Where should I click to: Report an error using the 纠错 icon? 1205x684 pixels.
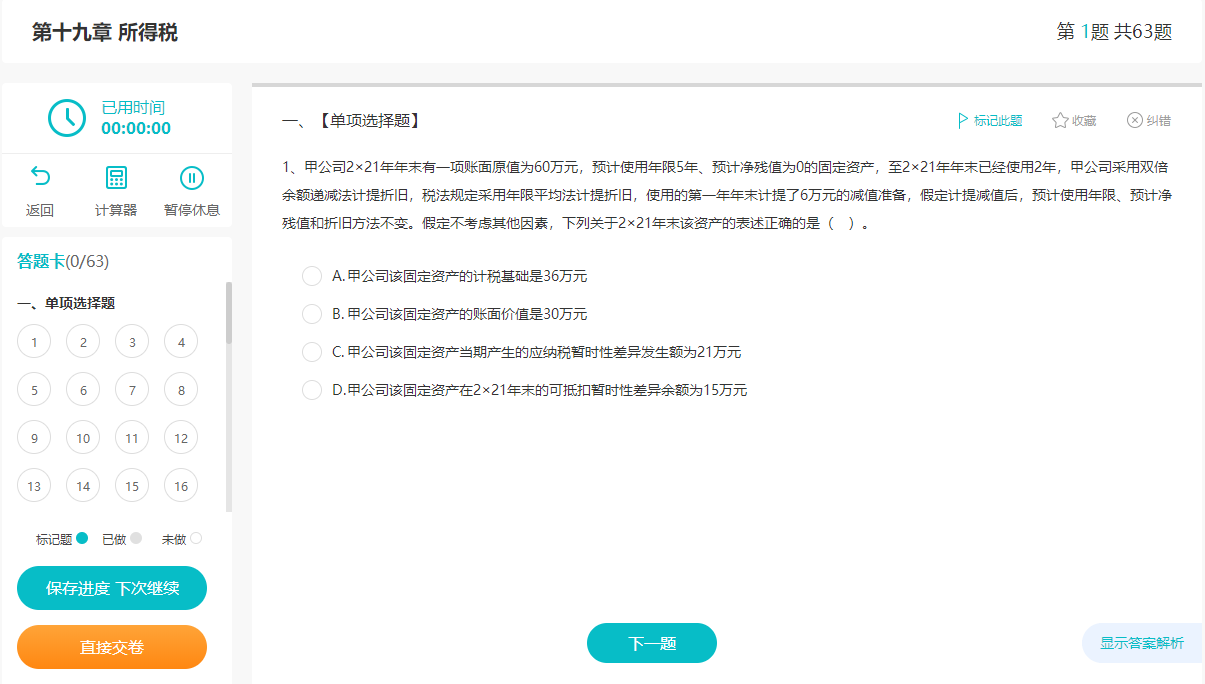pyautogui.click(x=1148, y=119)
